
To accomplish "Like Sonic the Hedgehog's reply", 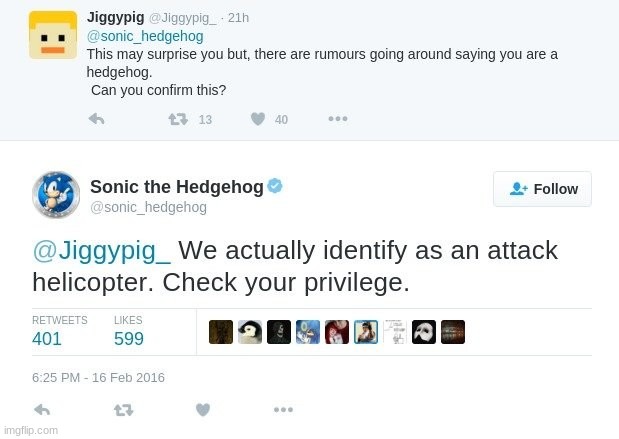I will [203, 410].
